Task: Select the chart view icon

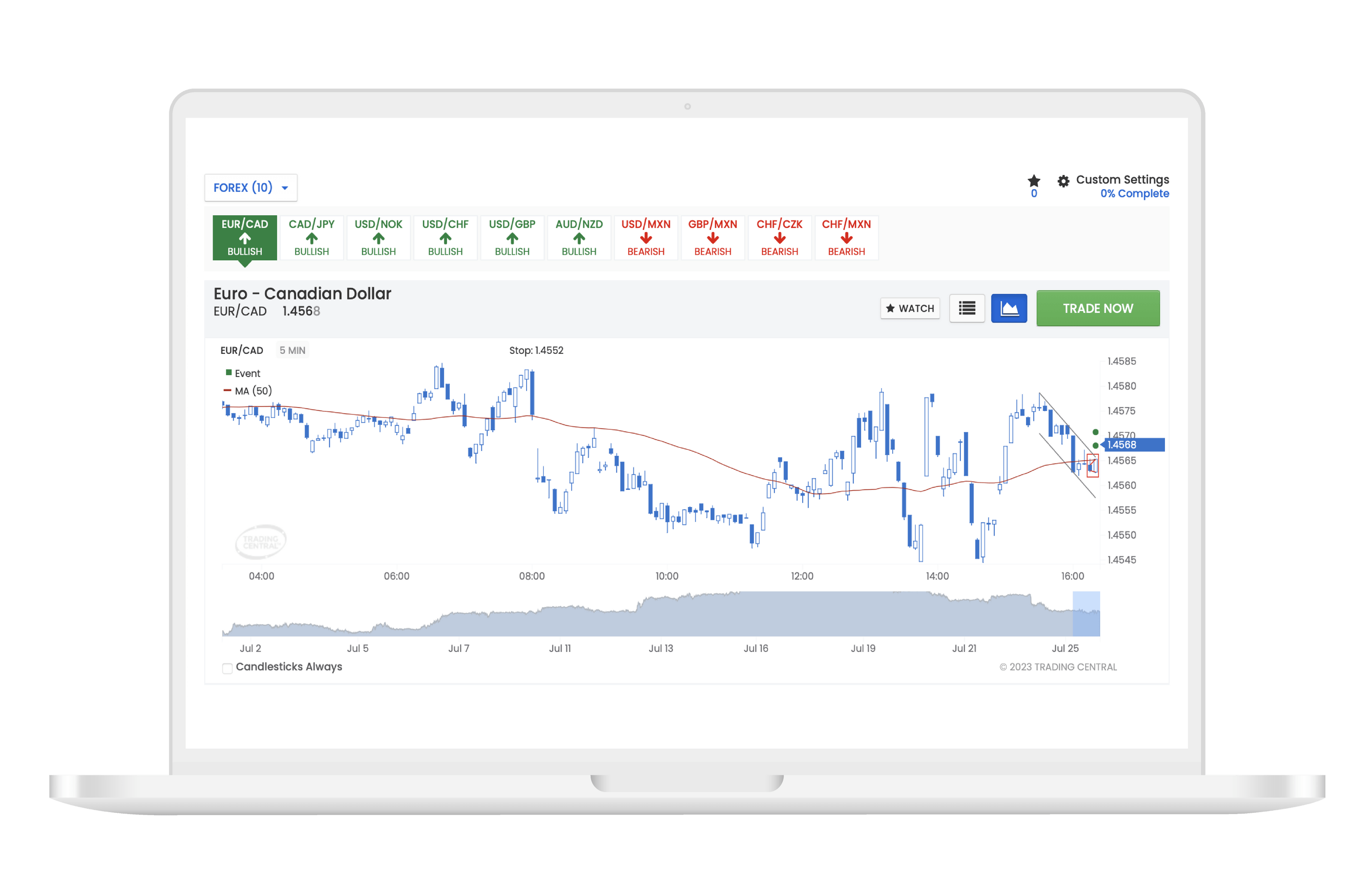Action: point(1009,308)
